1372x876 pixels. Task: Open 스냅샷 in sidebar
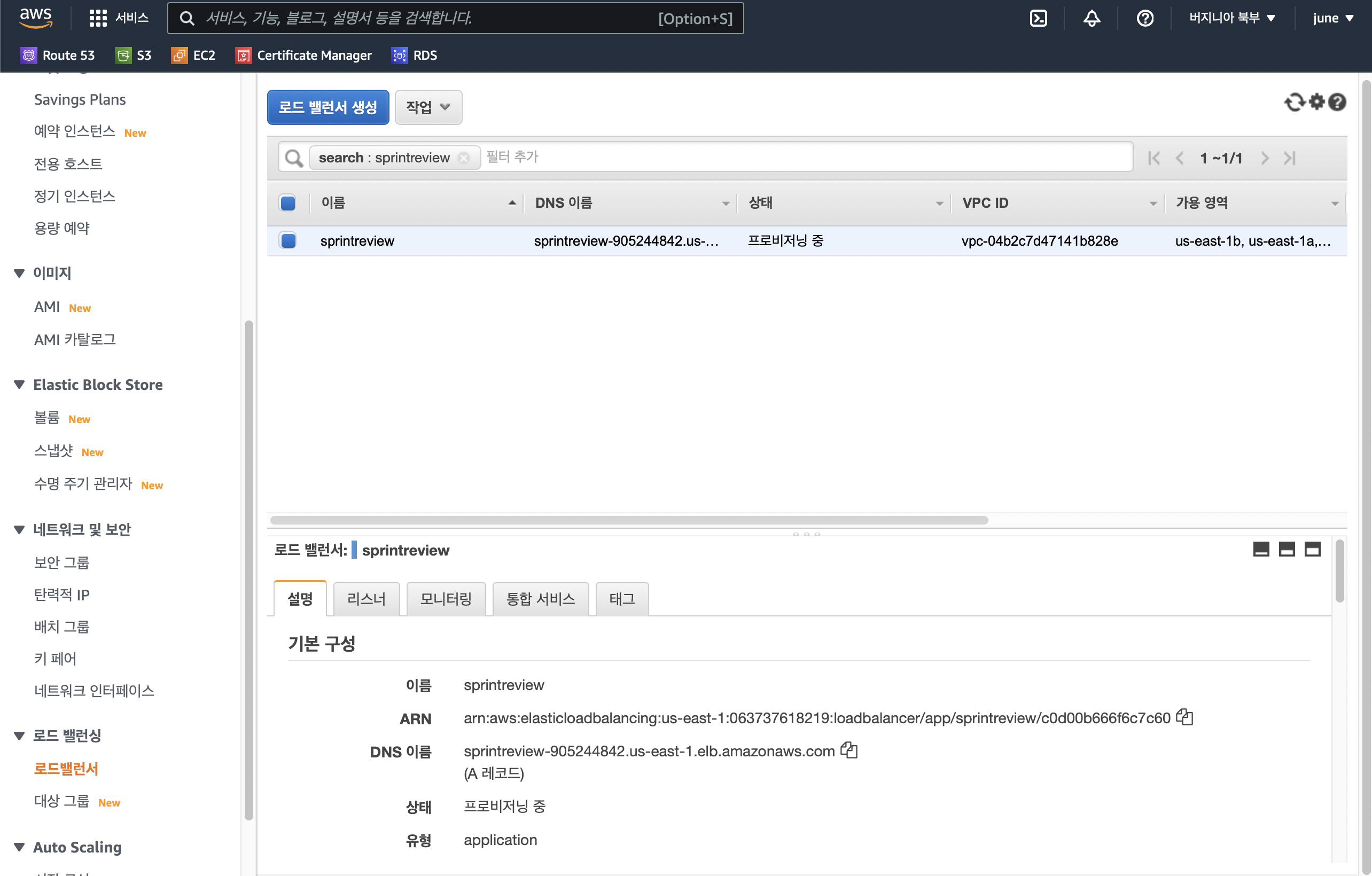pos(53,450)
